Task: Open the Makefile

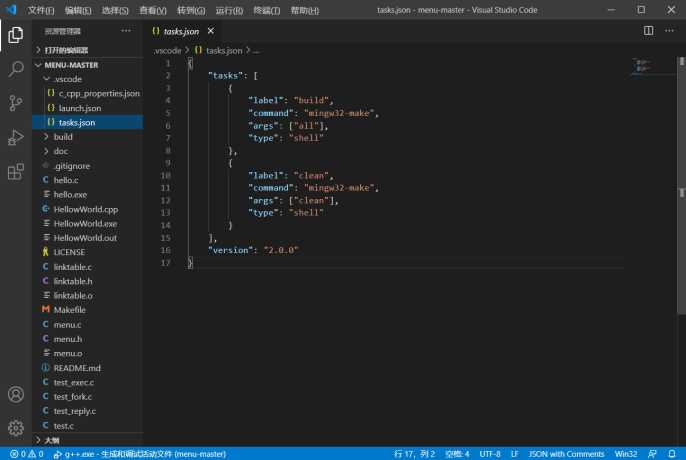Action: click(88, 309)
